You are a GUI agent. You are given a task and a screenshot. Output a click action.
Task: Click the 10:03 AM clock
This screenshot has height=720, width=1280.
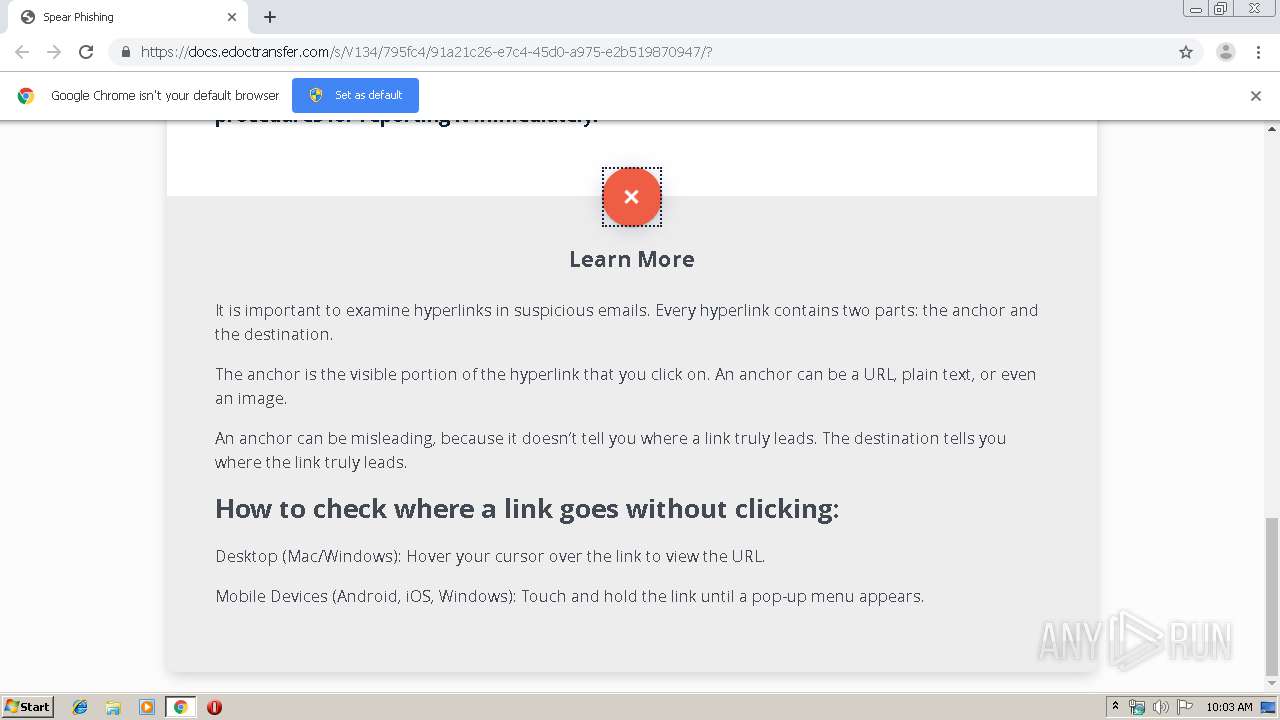pyautogui.click(x=1229, y=707)
